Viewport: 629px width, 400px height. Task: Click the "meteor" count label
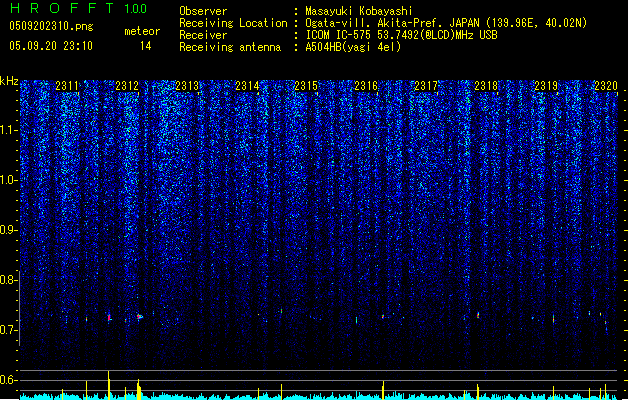(142, 31)
